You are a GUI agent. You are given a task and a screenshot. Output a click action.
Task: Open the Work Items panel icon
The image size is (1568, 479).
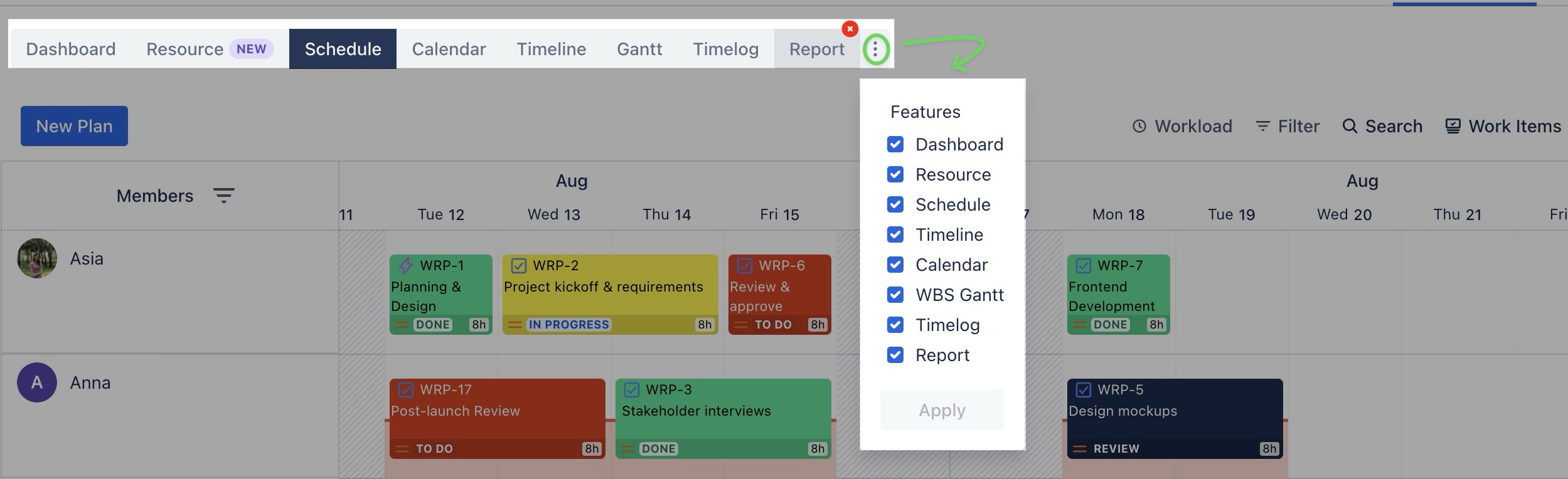1453,126
